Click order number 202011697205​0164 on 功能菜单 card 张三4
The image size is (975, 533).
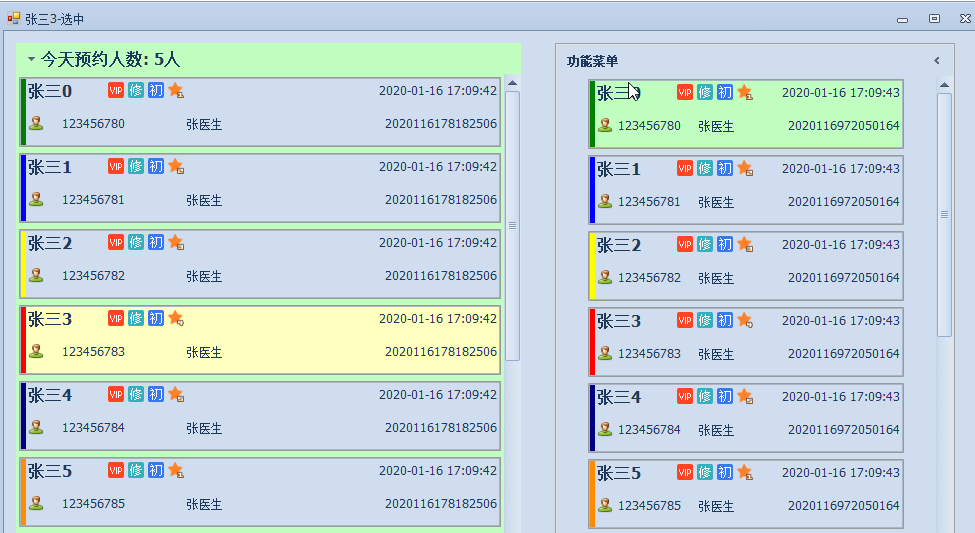[844, 429]
